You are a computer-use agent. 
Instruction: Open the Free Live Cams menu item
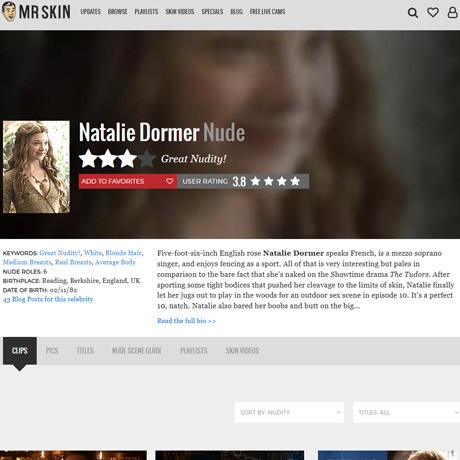coord(267,12)
